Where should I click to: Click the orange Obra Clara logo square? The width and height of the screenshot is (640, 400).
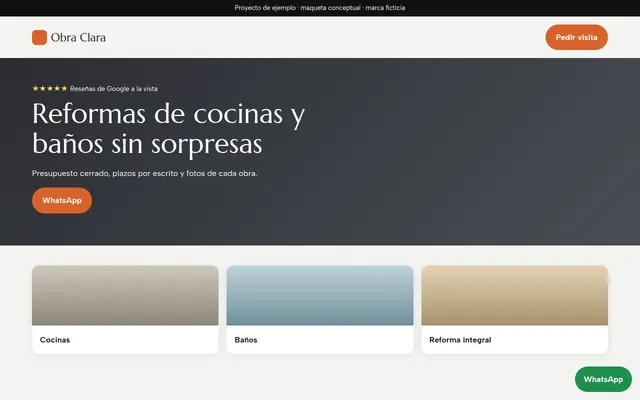point(40,38)
